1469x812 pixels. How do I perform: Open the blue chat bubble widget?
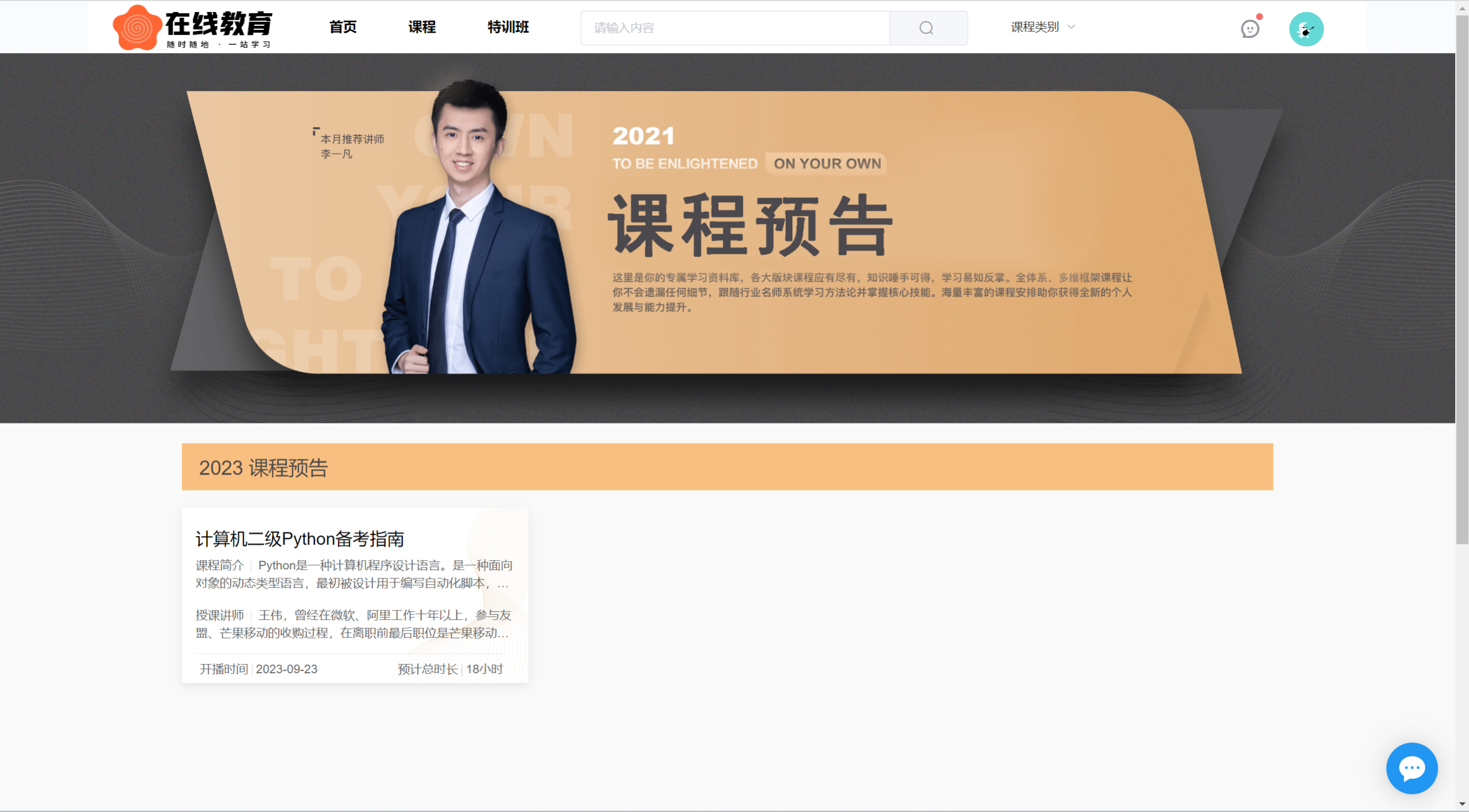pos(1412,768)
